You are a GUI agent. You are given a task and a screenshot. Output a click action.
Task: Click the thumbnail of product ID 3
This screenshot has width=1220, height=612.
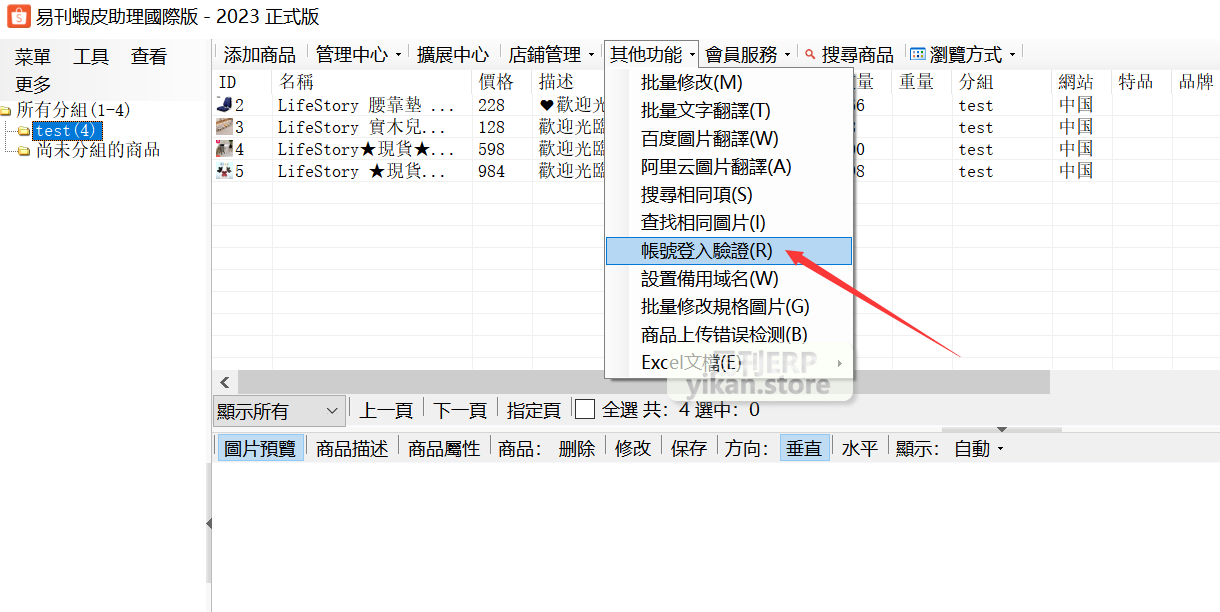coord(225,127)
